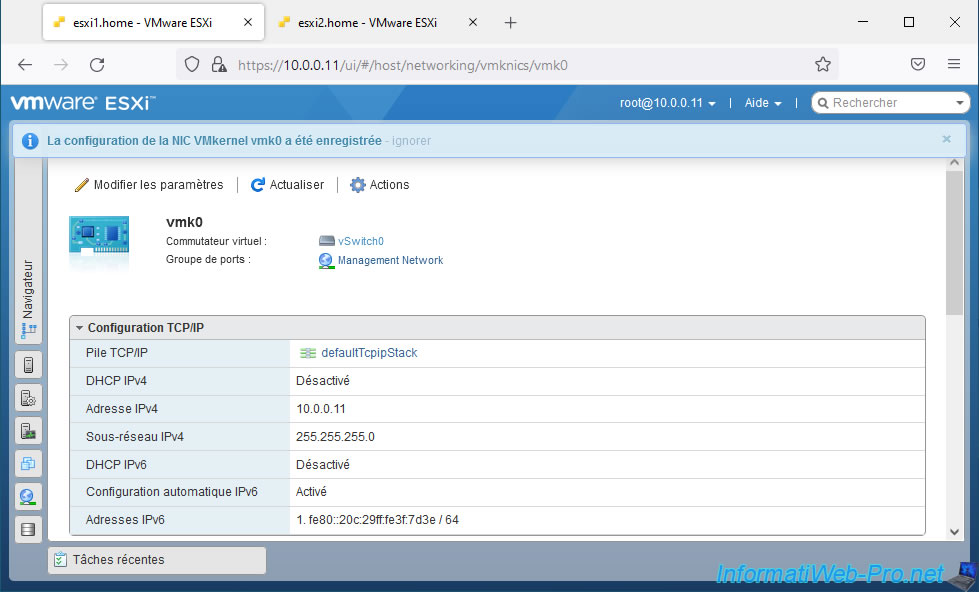
Task: Focus the Rechercher search field
Action: coord(890,103)
